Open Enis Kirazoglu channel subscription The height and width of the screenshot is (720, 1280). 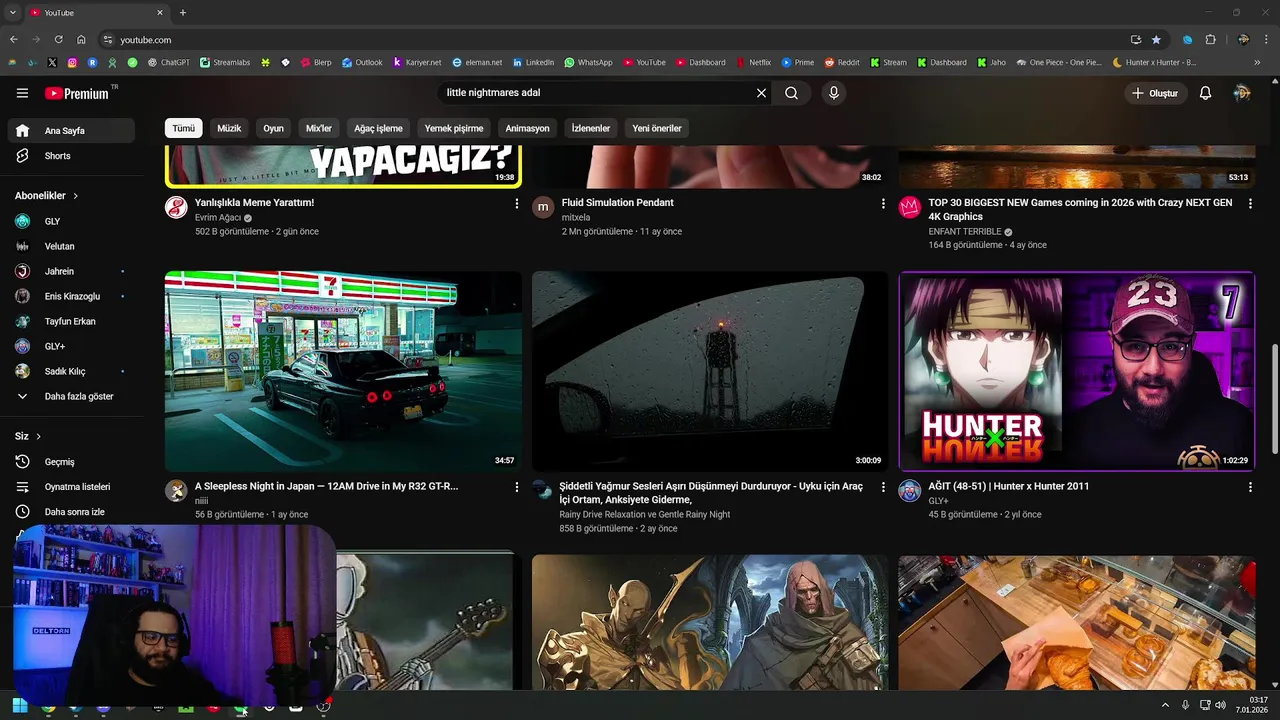tap(71, 296)
